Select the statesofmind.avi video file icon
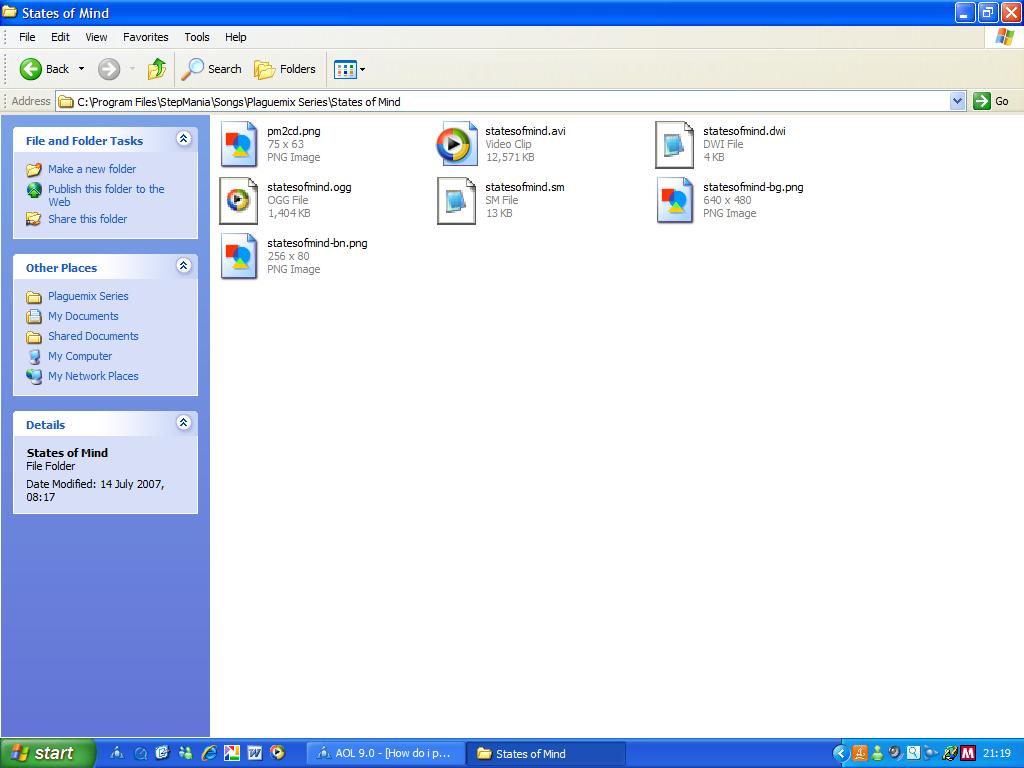1024x768 pixels. point(456,144)
